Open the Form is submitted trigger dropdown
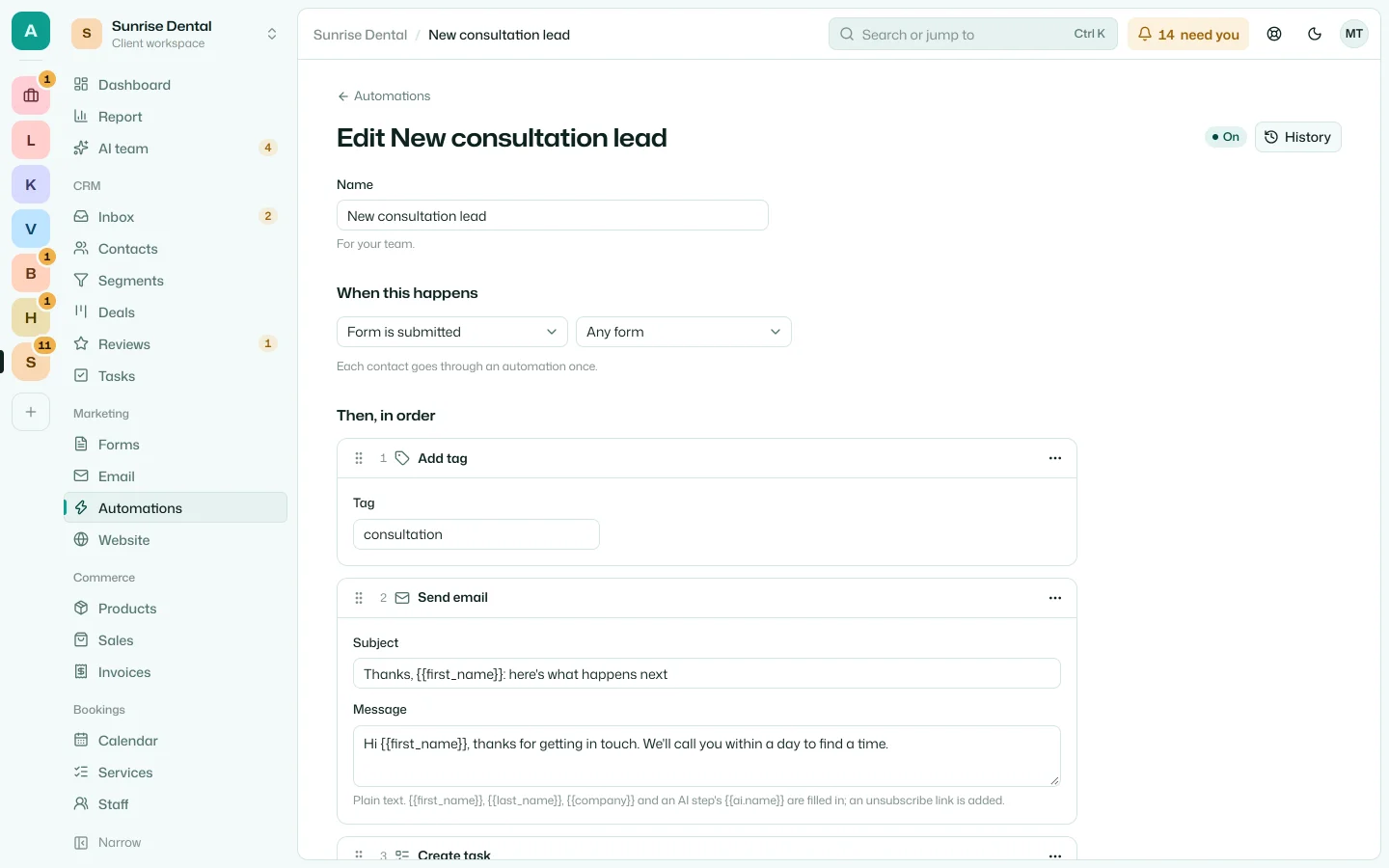Image resolution: width=1389 pixels, height=868 pixels. 452,332
